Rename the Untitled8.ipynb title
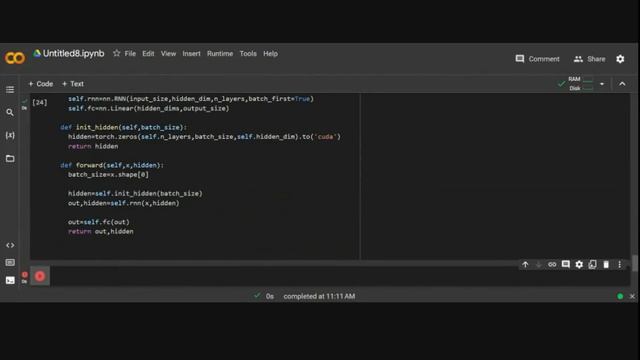 point(73,53)
